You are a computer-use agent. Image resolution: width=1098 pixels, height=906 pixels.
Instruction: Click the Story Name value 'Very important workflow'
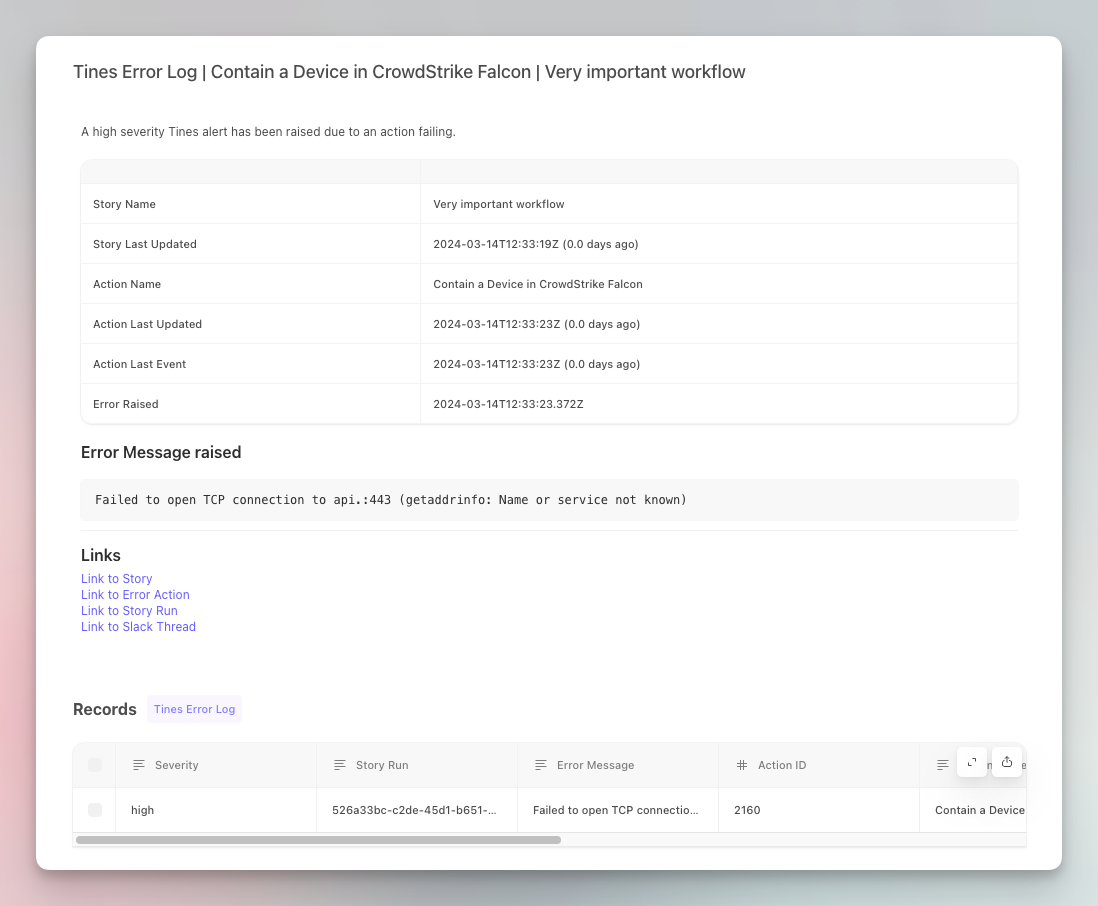[499, 204]
